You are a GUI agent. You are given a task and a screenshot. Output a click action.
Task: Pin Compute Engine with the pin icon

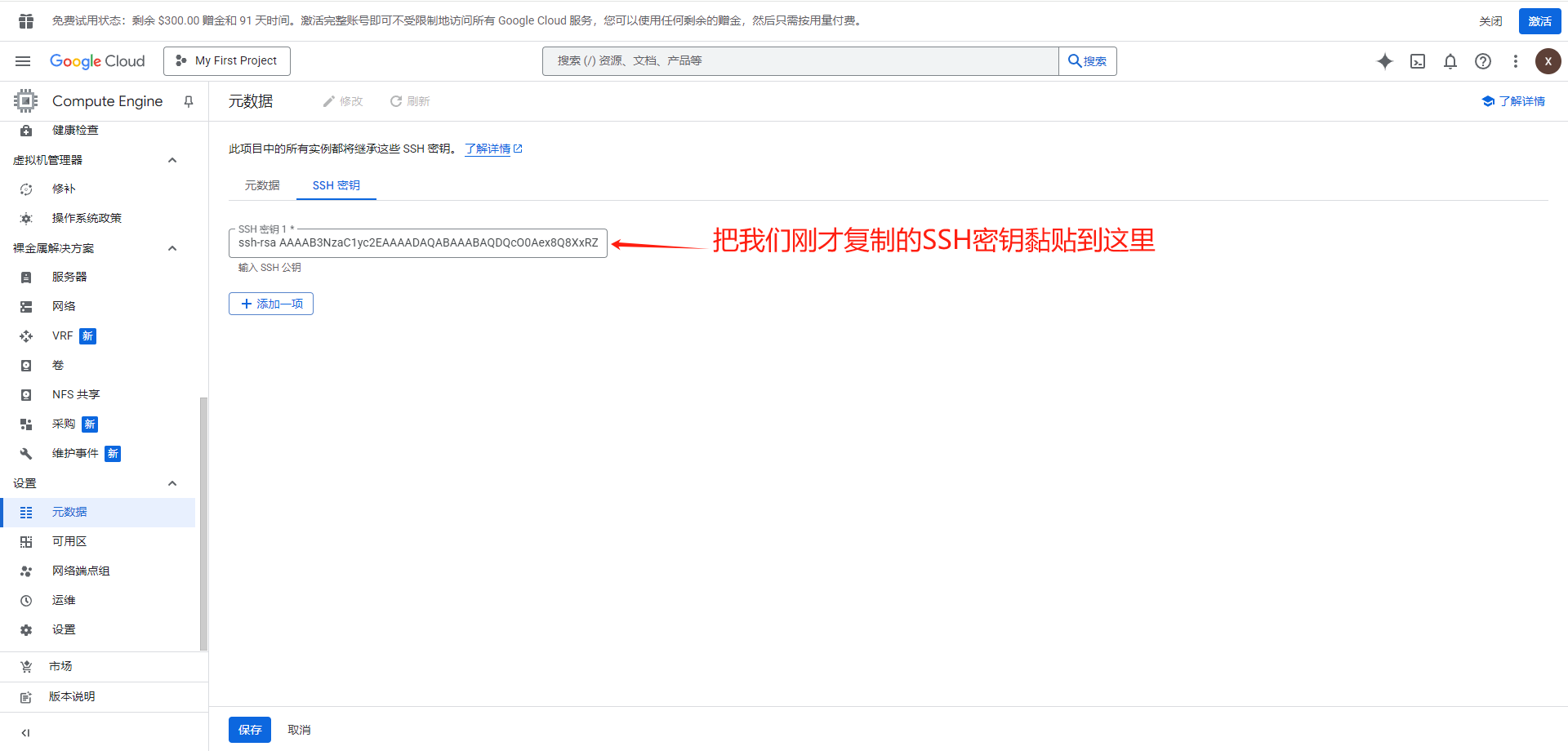(189, 101)
